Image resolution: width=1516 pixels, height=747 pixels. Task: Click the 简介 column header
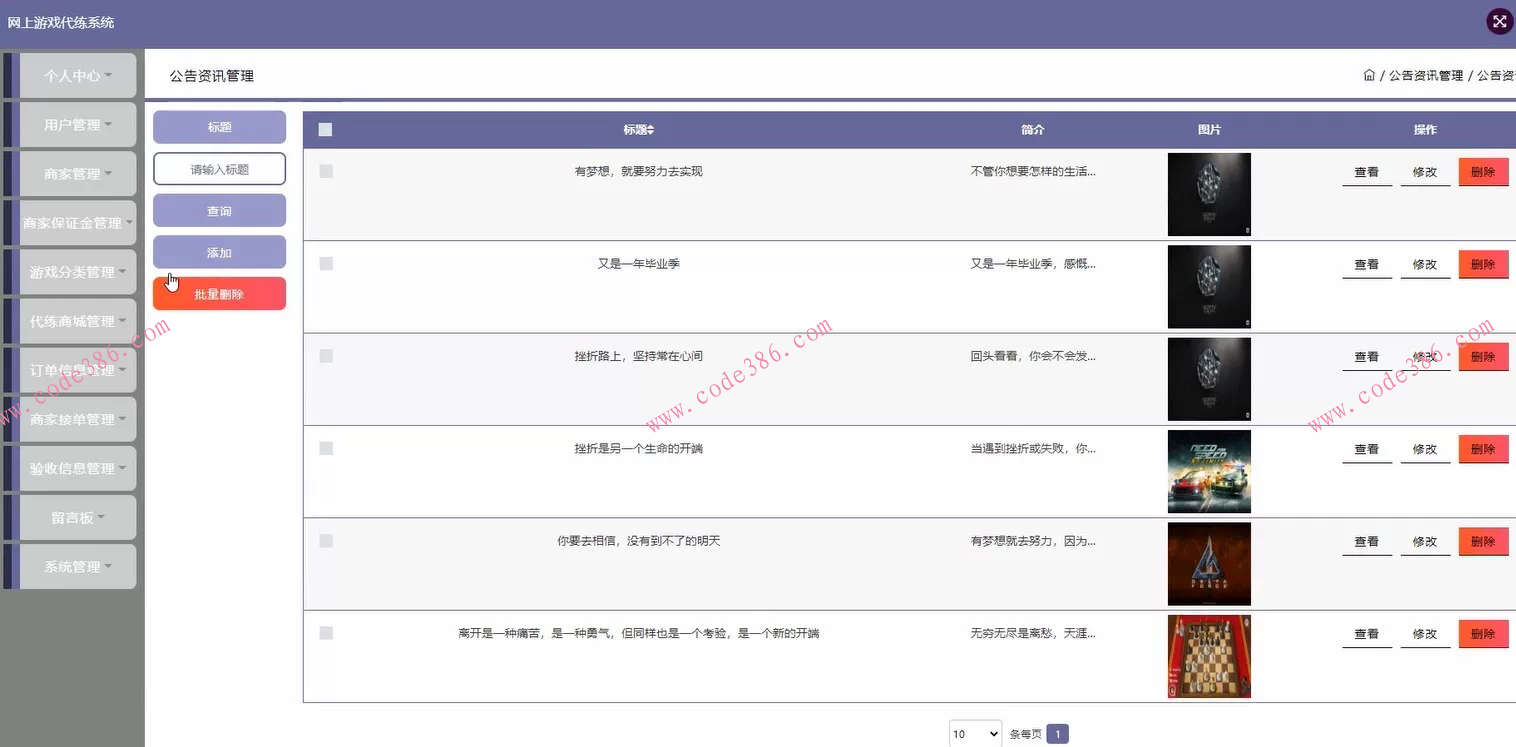1033,130
